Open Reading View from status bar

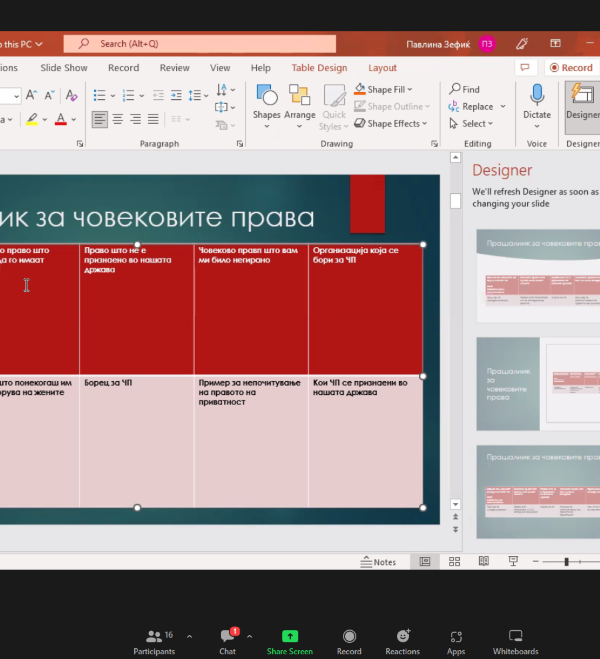click(483, 562)
